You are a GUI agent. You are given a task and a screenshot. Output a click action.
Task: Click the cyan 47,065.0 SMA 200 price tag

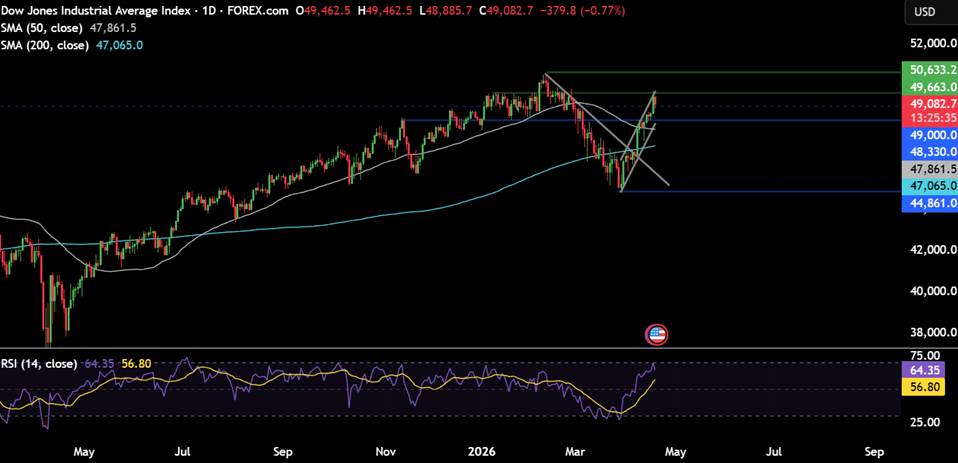tap(929, 187)
